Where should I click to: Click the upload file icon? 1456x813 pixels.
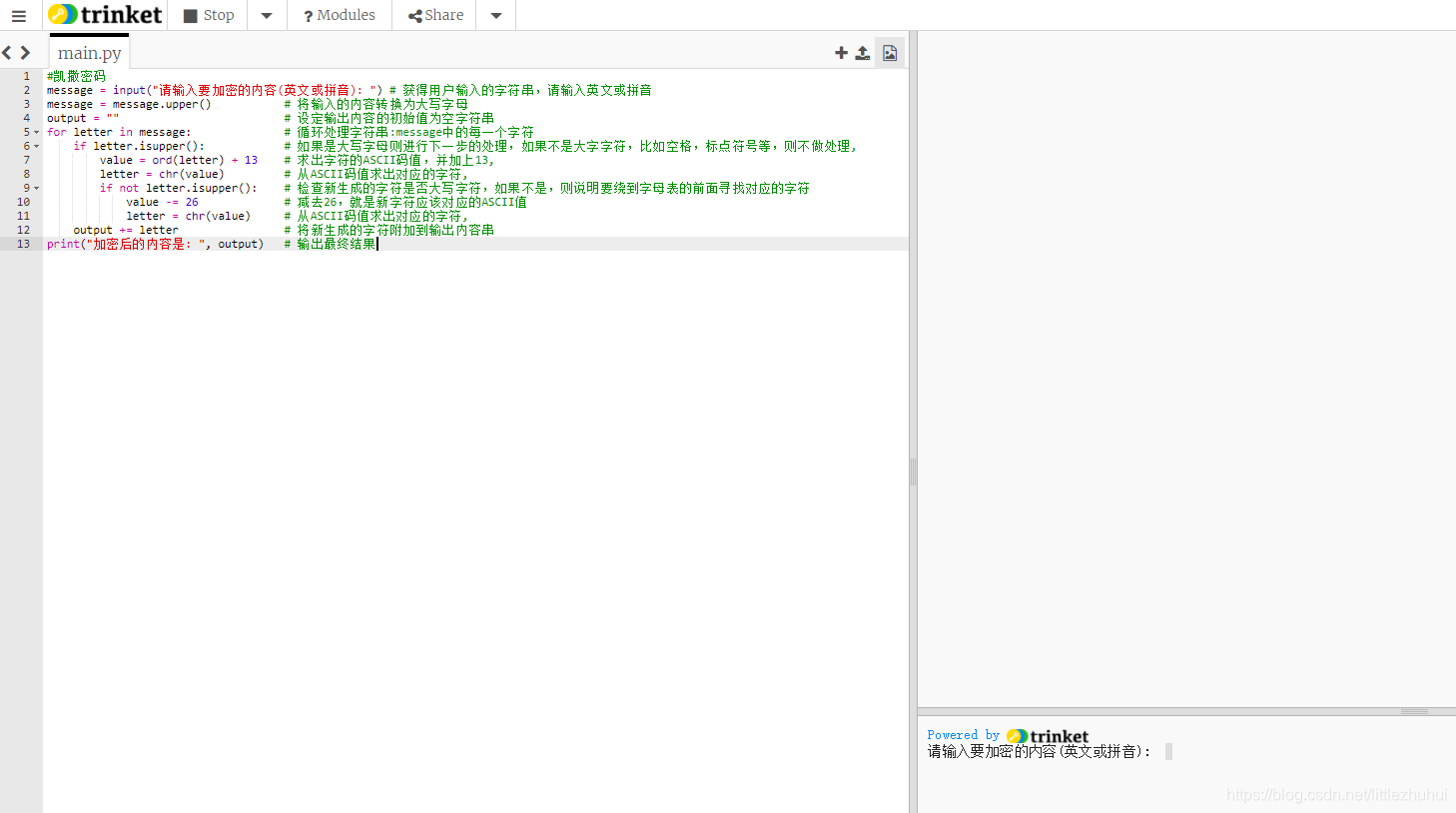tap(863, 53)
